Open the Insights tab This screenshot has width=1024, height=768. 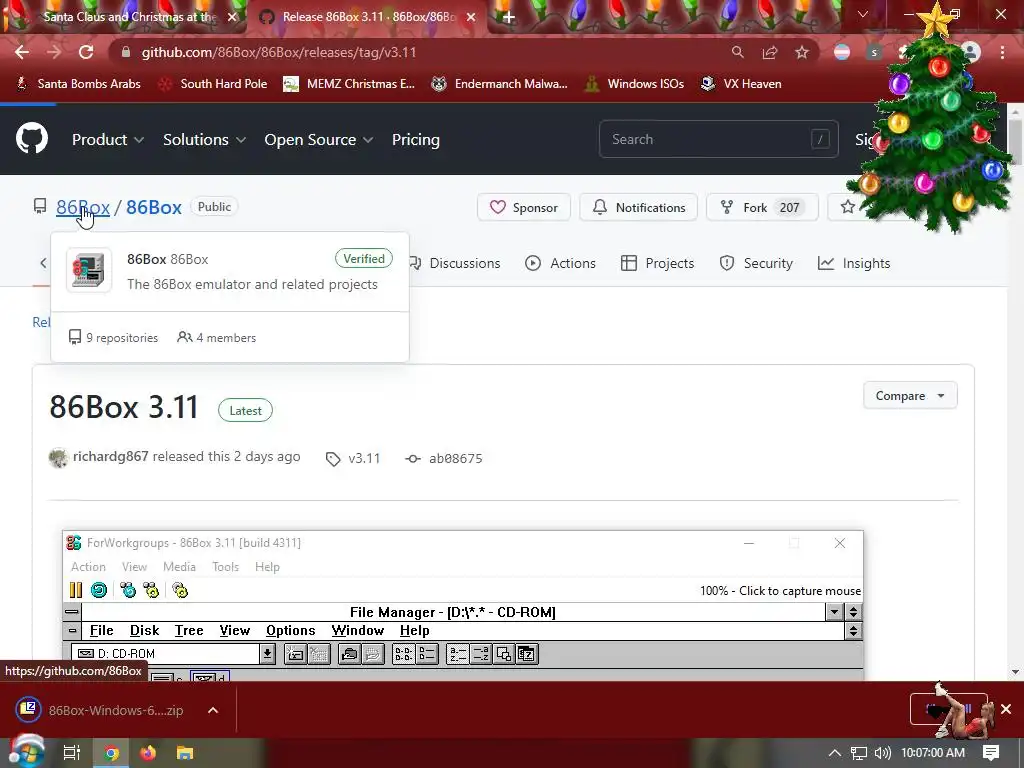[x=854, y=263]
